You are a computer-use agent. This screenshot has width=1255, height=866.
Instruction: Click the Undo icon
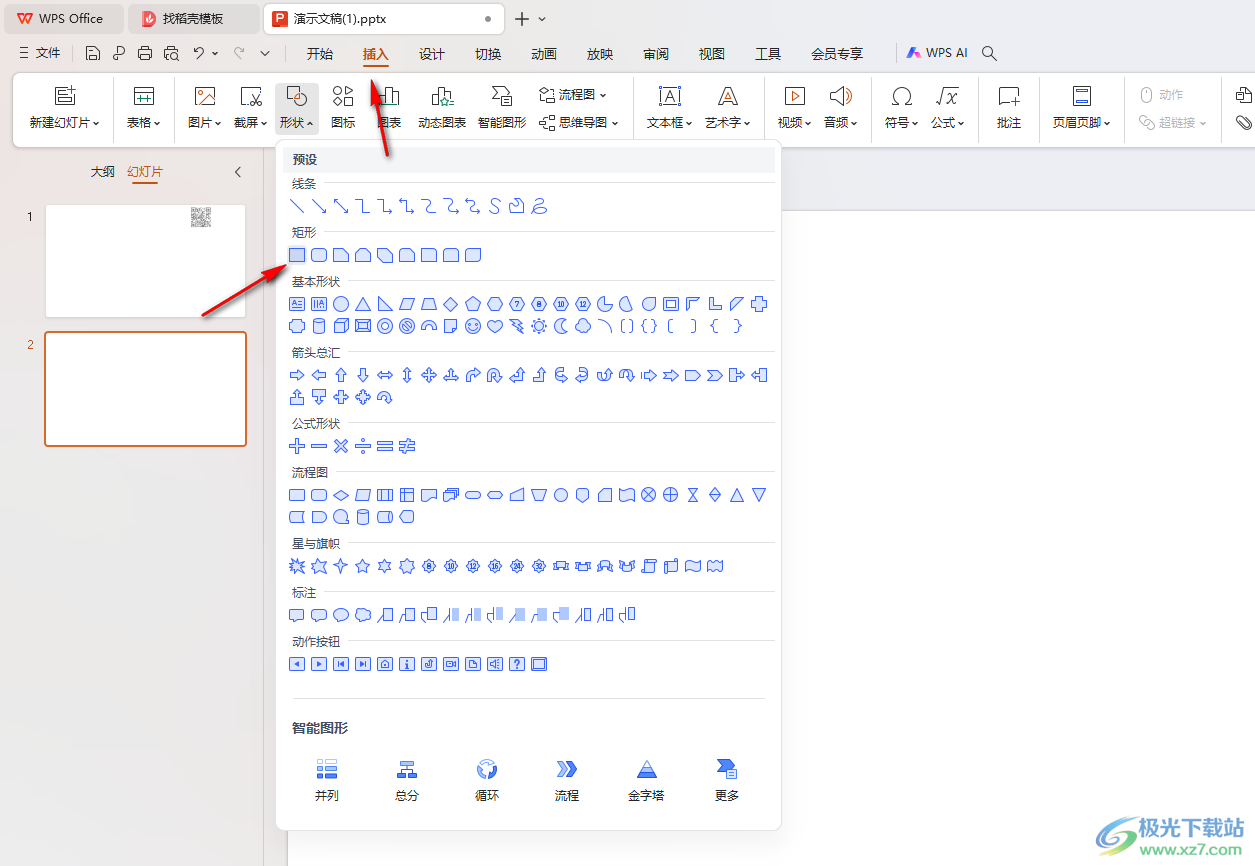[x=199, y=53]
